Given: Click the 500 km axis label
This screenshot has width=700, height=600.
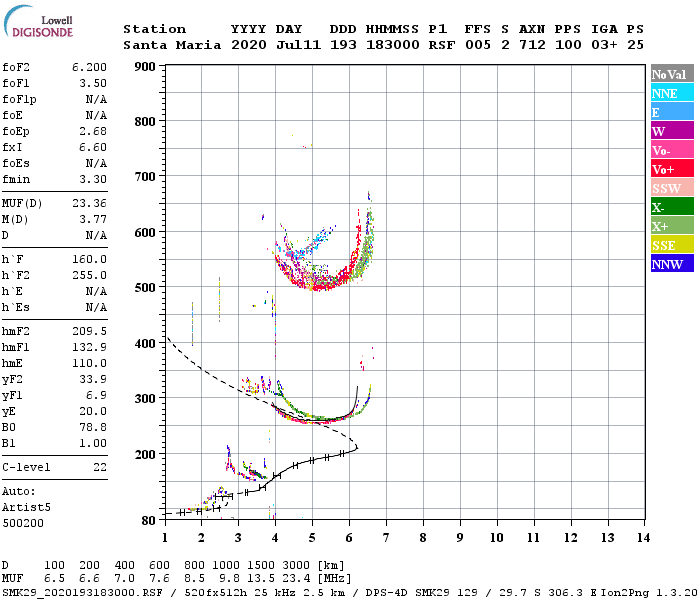Looking at the screenshot, I should (145, 288).
